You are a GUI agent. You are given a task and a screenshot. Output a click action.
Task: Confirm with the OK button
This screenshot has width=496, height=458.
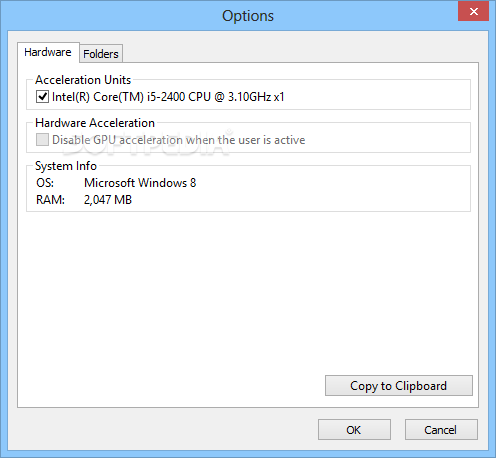(x=354, y=430)
